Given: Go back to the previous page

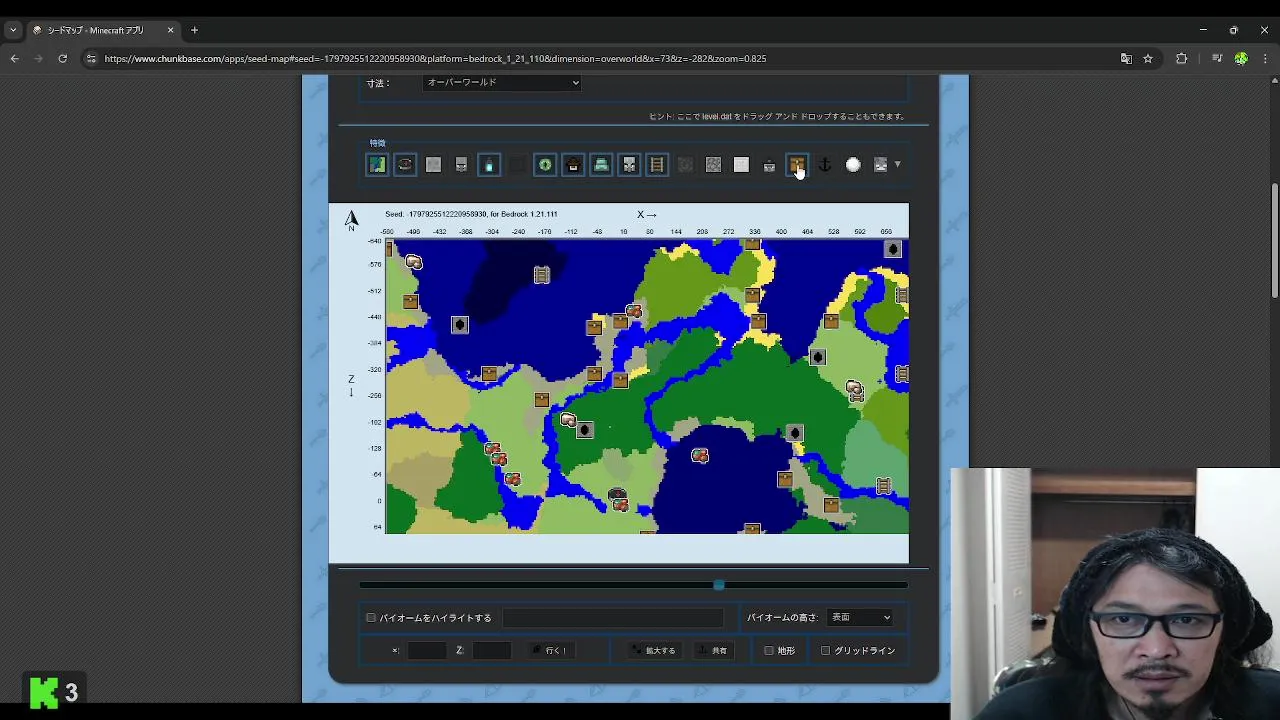Looking at the screenshot, I should point(14,59).
